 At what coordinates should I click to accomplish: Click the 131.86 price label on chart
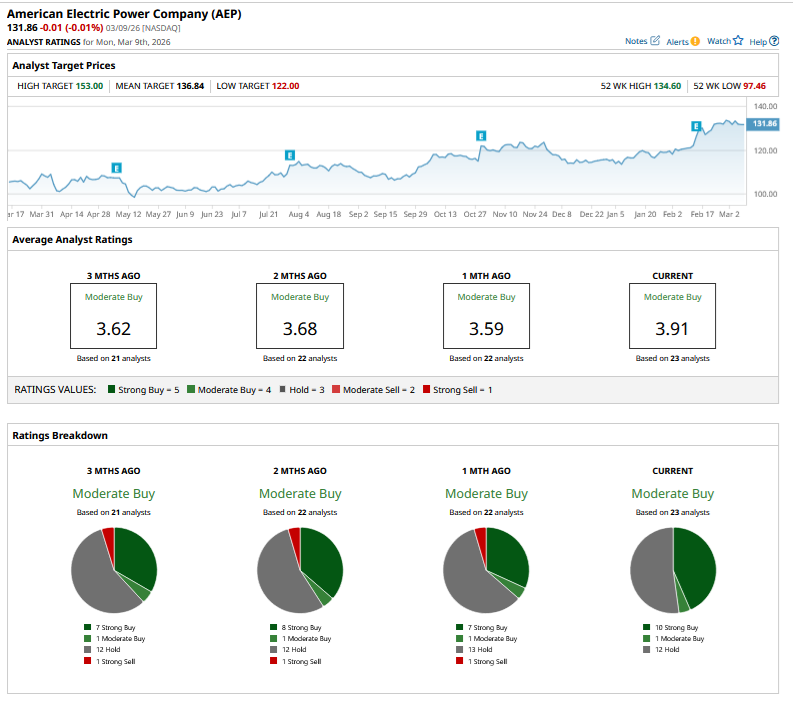click(x=764, y=123)
